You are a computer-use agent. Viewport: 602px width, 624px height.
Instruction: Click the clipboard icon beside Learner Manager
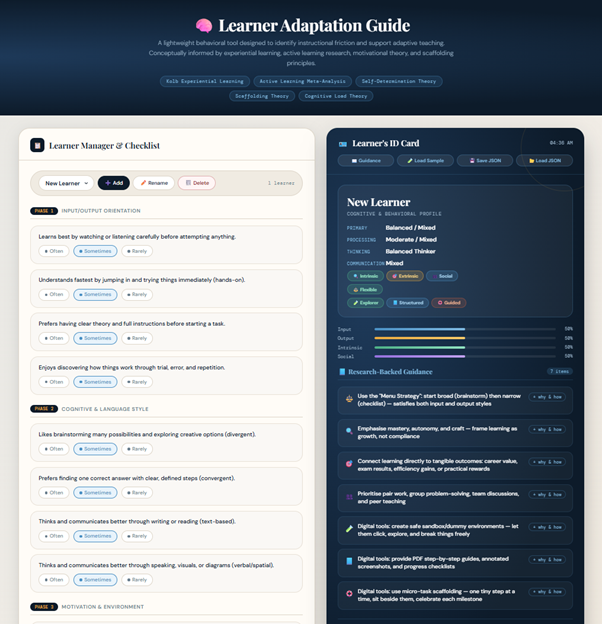click(x=37, y=145)
